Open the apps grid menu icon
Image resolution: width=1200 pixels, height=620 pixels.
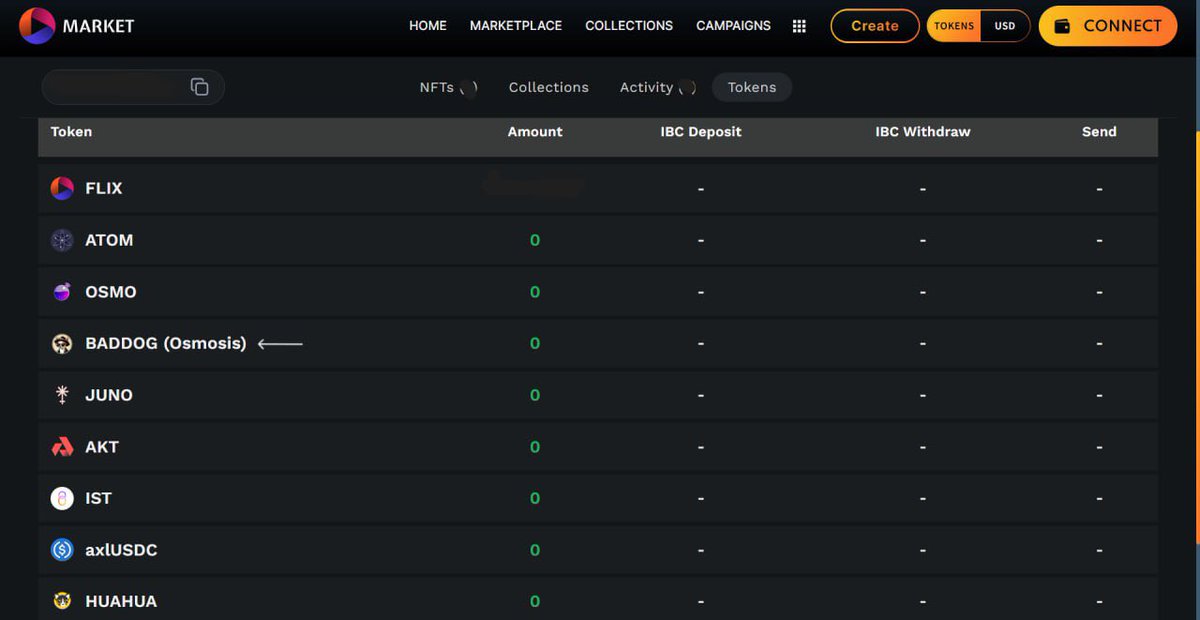pos(799,26)
